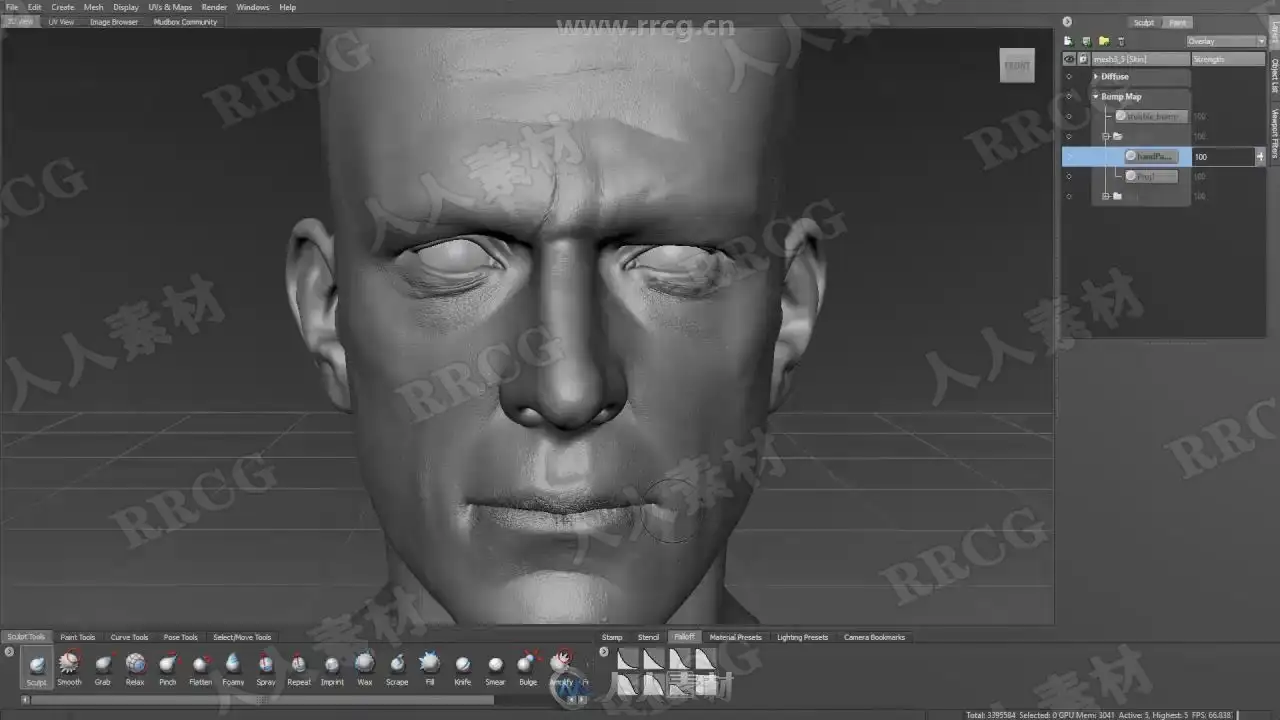Select the Scrape sculpt tool

[x=397, y=667]
